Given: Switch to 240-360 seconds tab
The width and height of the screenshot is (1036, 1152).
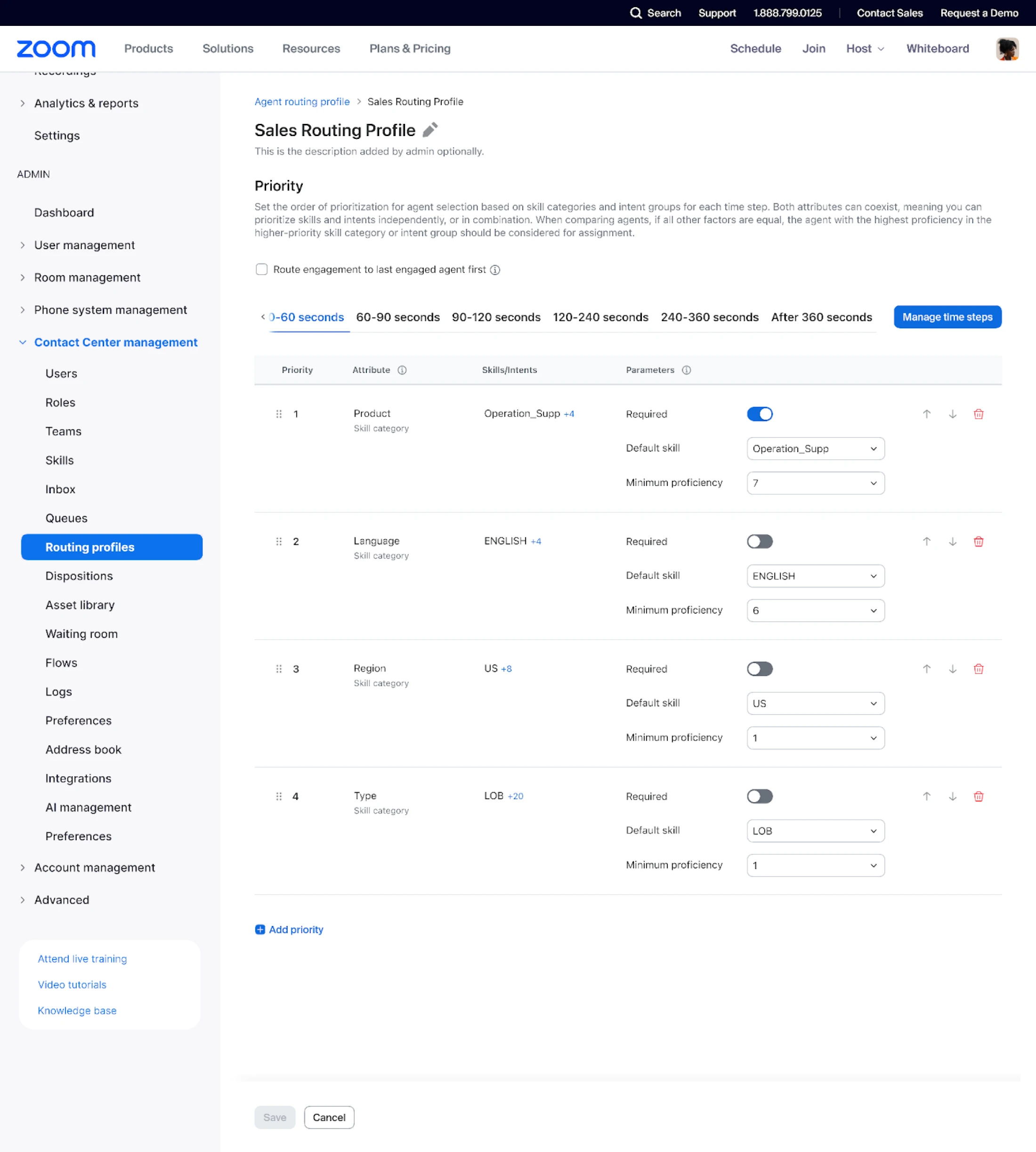Looking at the screenshot, I should point(709,317).
